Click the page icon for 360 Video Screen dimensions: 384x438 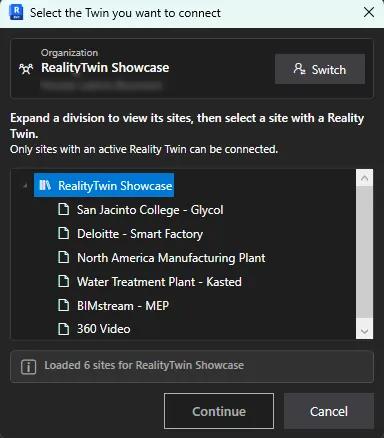coord(64,329)
